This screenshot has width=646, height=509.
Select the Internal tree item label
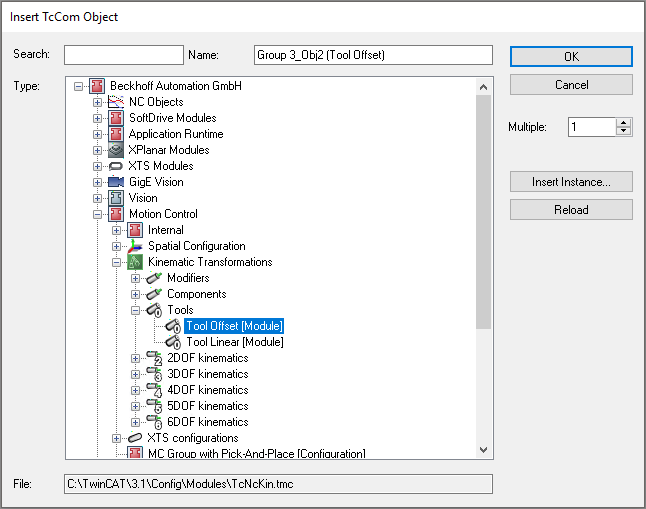[x=166, y=230]
